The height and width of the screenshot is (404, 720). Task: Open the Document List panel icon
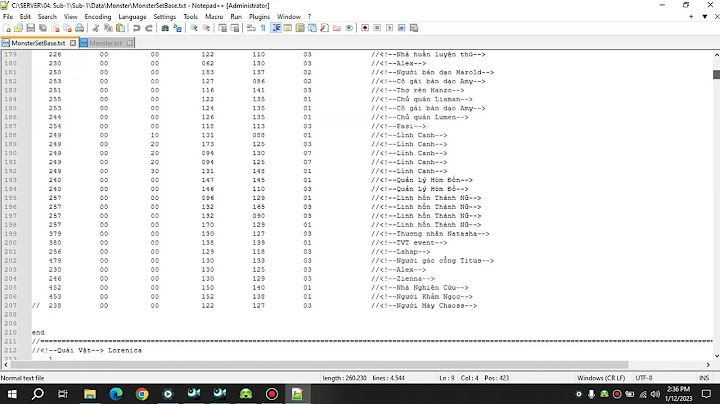coord(312,28)
